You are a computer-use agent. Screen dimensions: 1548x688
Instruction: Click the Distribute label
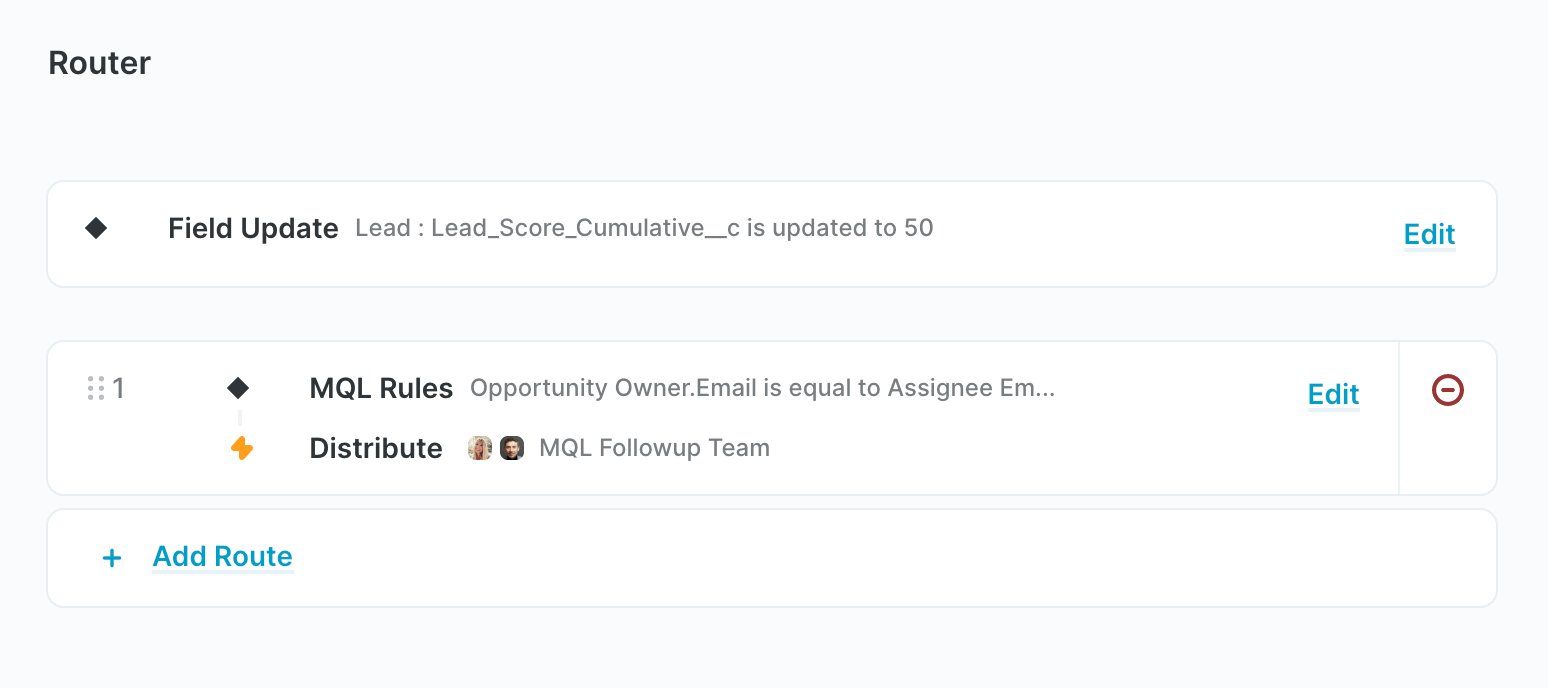[376, 448]
